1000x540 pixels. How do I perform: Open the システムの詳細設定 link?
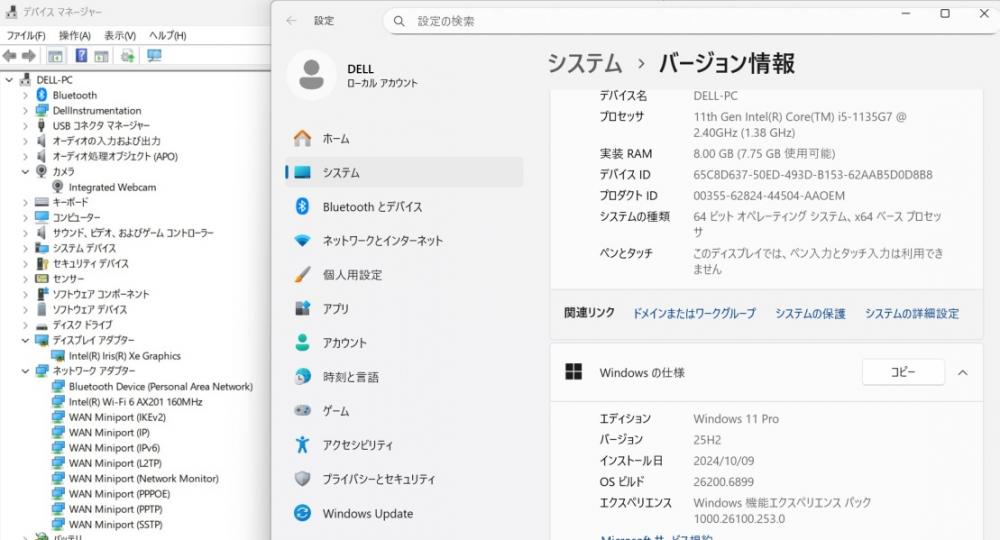click(911, 314)
